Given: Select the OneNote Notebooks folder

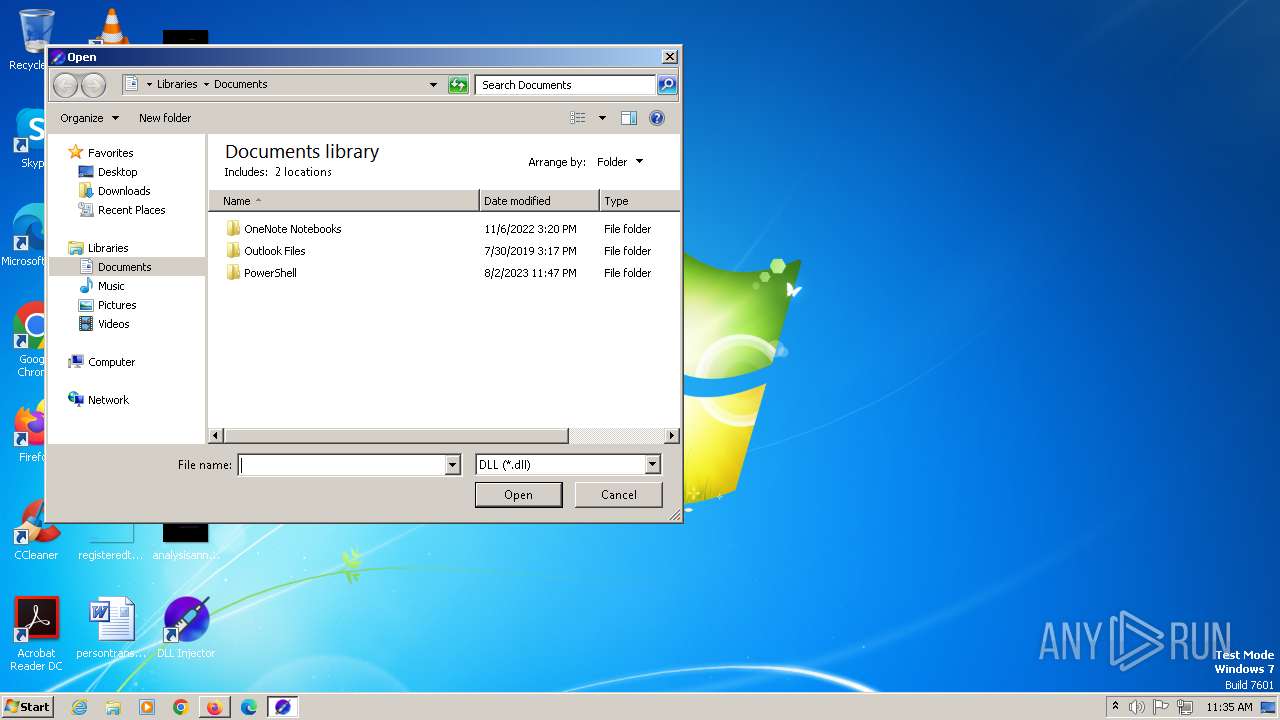Looking at the screenshot, I should pos(284,229).
